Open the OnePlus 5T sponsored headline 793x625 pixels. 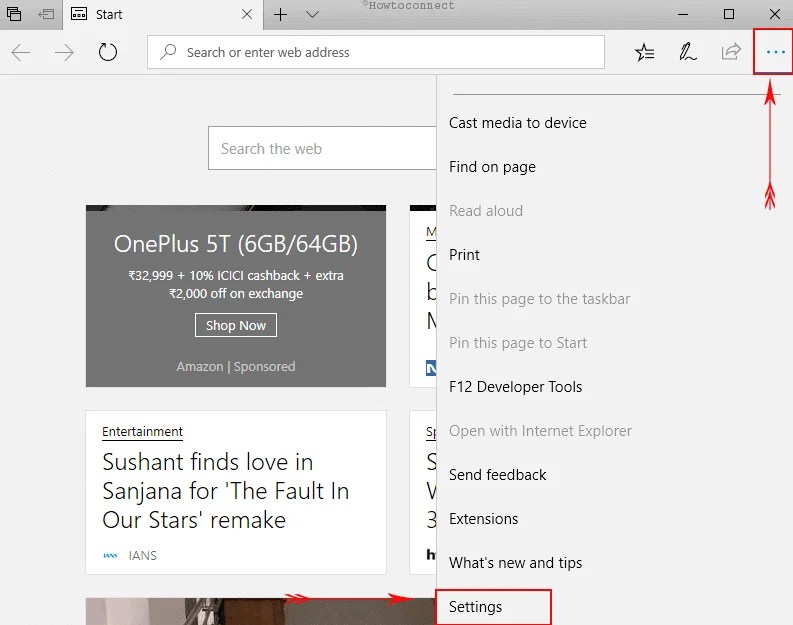(x=236, y=244)
